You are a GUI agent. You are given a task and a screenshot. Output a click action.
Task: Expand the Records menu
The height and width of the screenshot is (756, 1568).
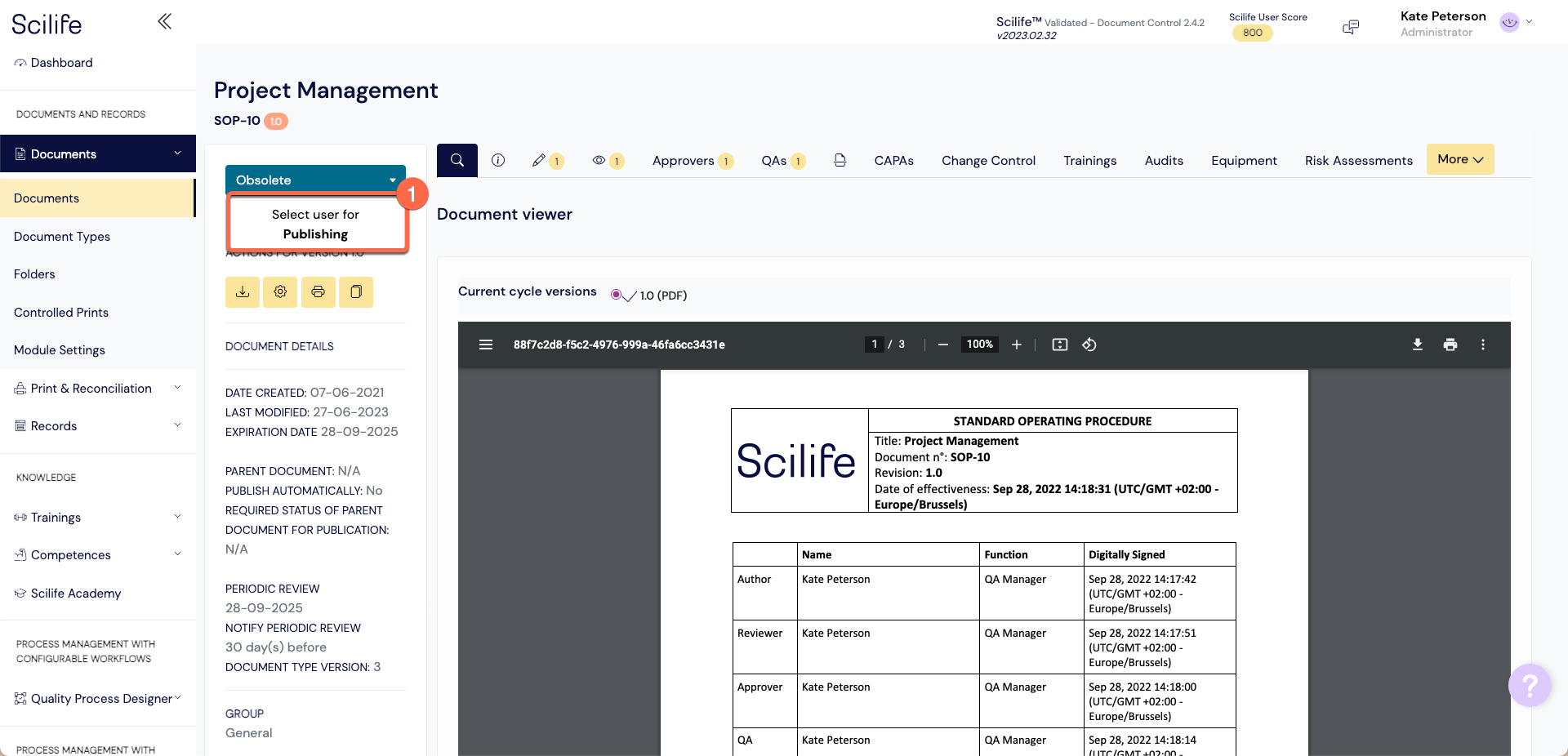98,426
